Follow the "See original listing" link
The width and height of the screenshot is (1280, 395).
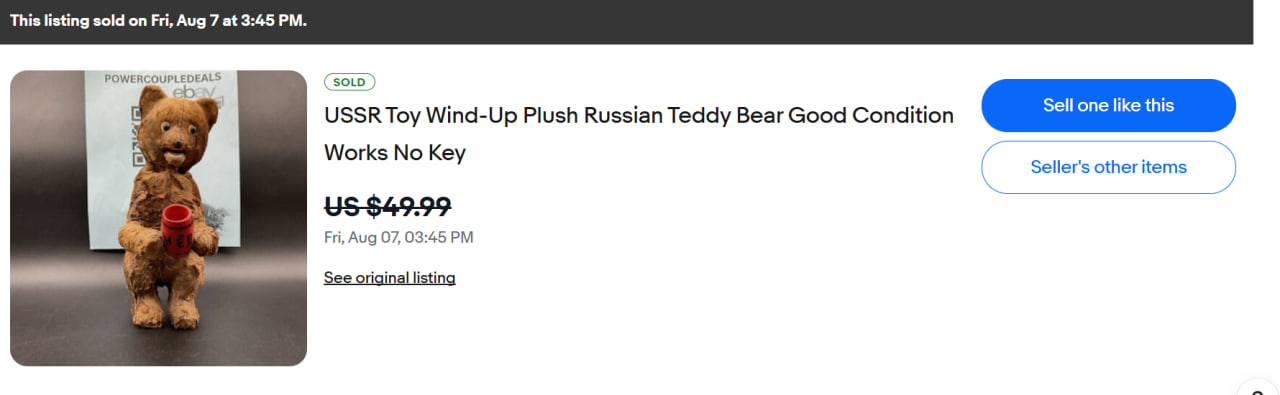[389, 278]
